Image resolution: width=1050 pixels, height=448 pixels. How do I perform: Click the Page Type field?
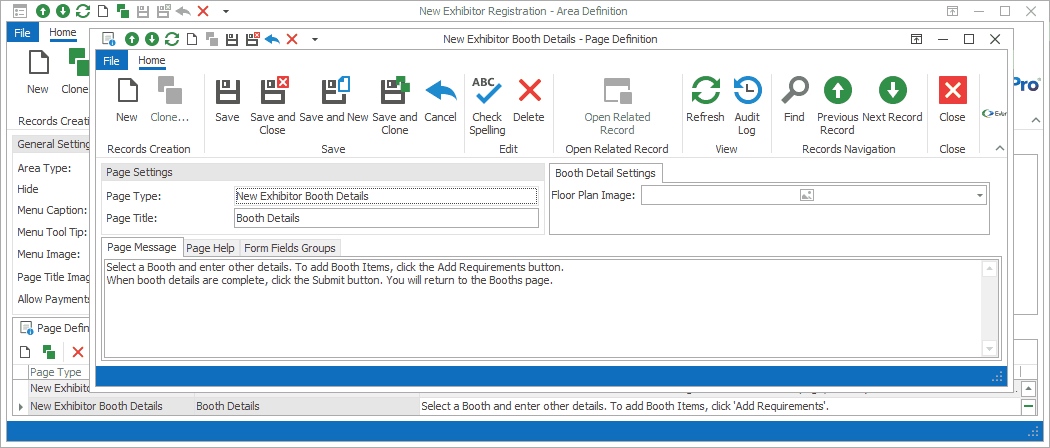point(386,196)
